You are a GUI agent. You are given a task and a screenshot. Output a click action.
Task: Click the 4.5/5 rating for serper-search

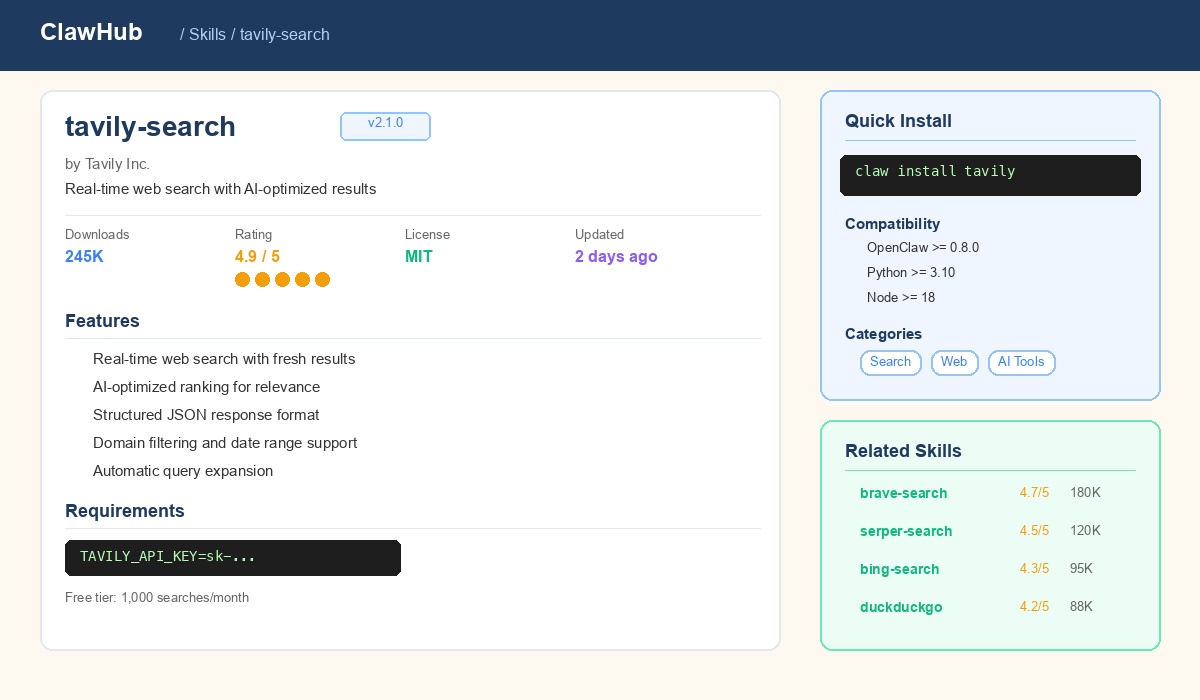click(x=1034, y=531)
